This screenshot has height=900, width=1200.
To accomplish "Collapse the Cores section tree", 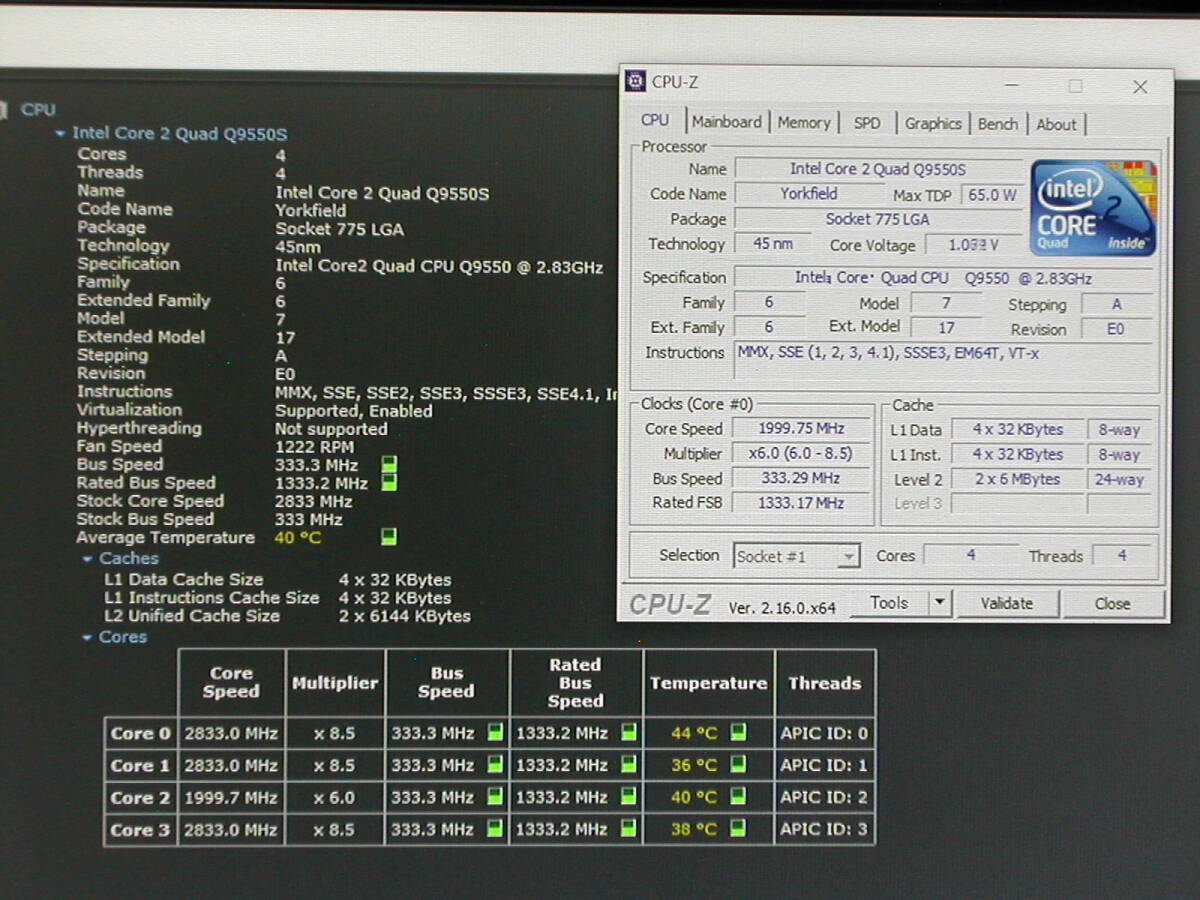I will 89,637.
